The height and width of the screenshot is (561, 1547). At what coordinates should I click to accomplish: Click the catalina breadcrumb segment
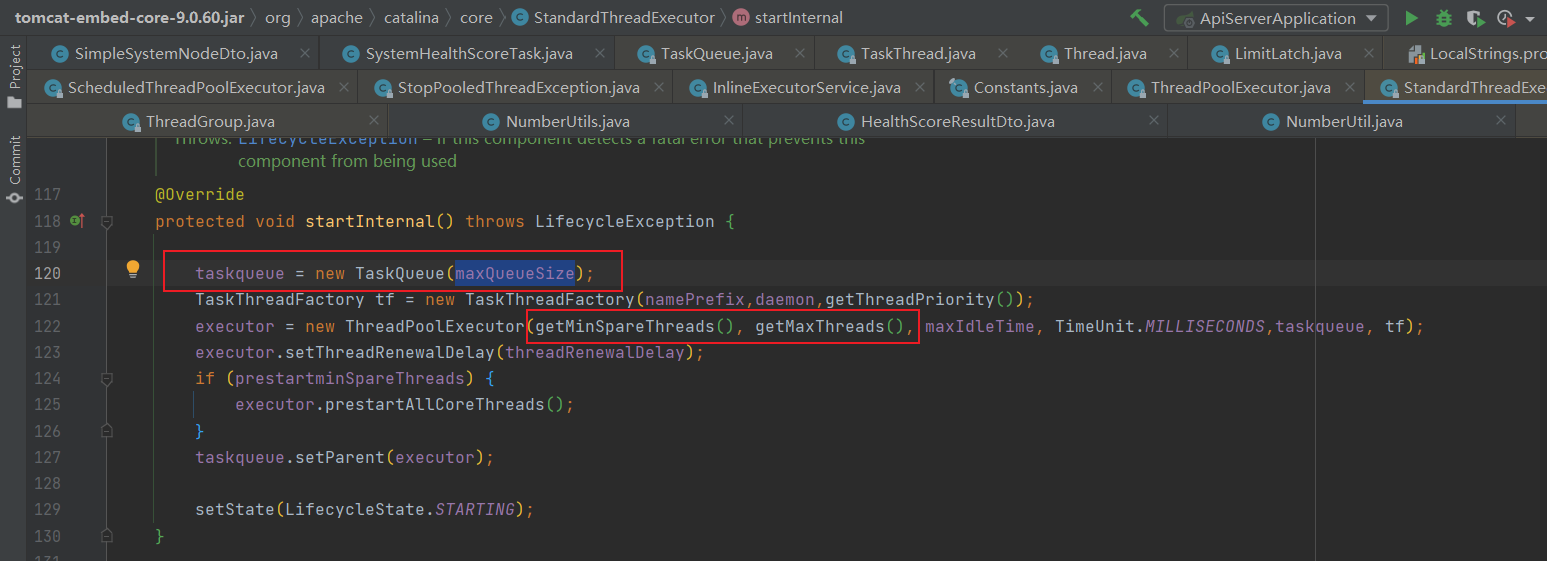(411, 18)
